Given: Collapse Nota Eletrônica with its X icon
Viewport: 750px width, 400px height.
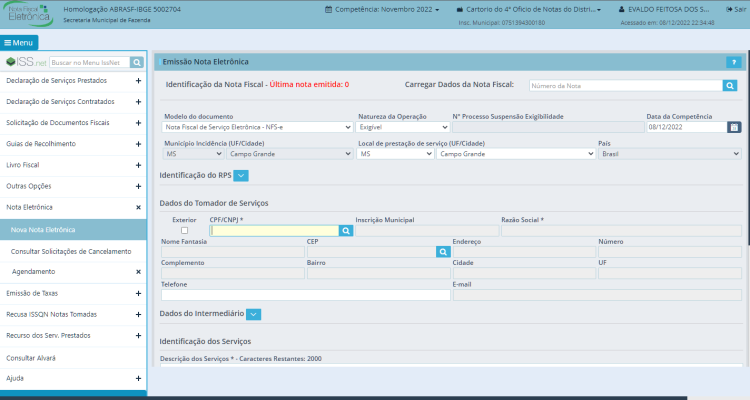Looking at the screenshot, I should coord(138,207).
